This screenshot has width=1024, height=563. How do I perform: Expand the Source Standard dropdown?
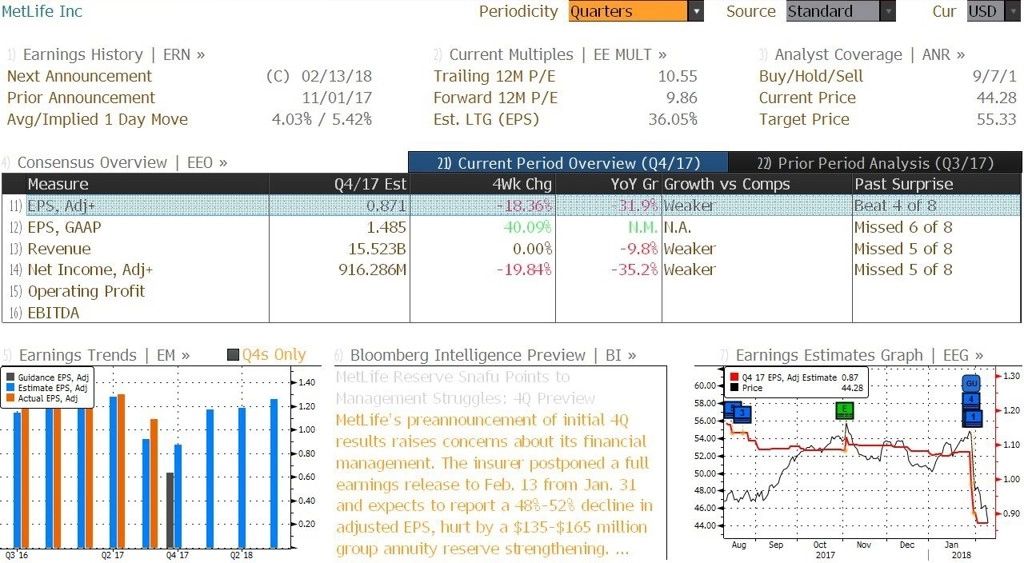click(840, 11)
